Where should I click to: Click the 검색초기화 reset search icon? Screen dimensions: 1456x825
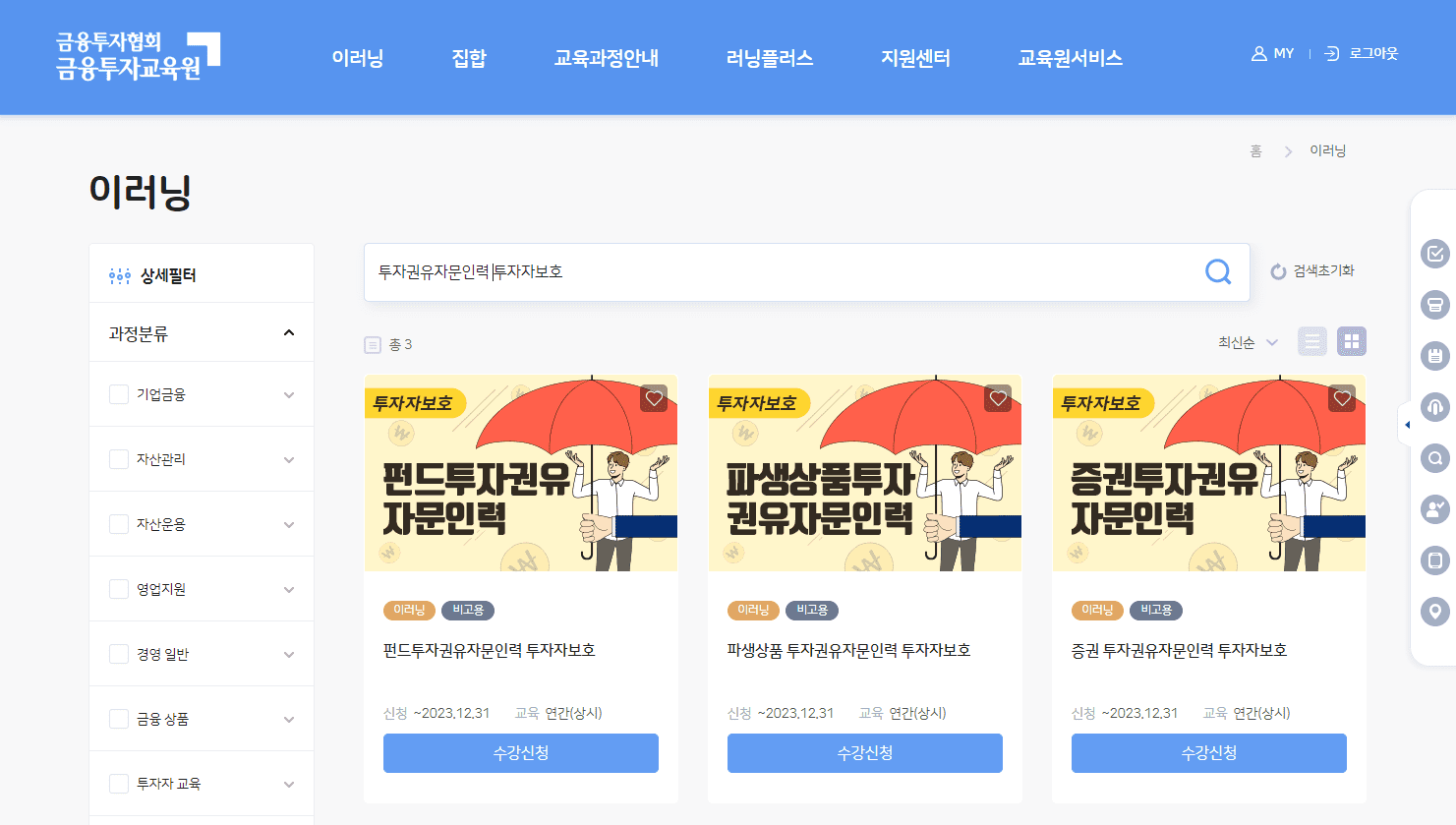pyautogui.click(x=1312, y=272)
